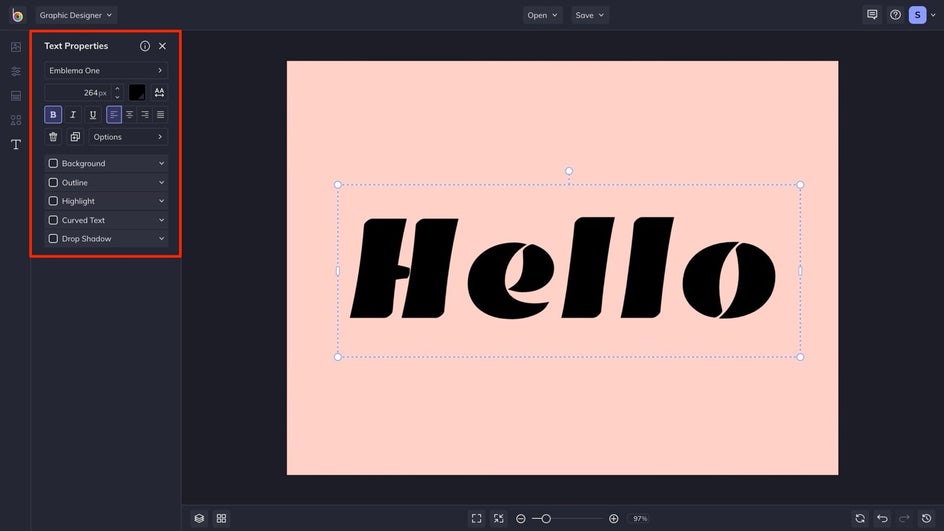Open the user account avatar S

coord(918,15)
